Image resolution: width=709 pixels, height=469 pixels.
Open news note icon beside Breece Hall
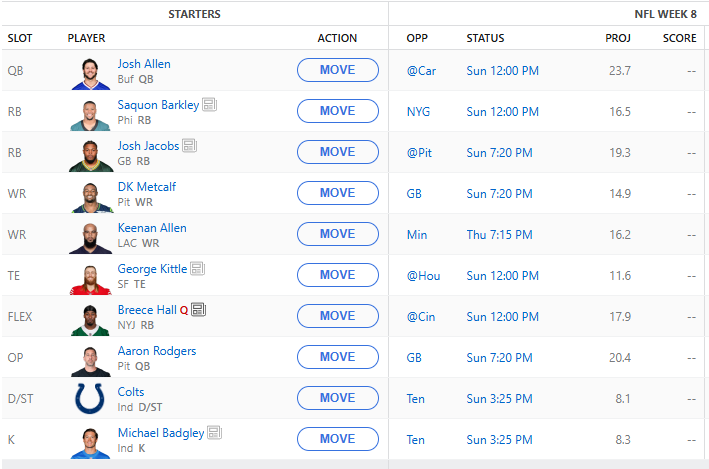pos(198,310)
